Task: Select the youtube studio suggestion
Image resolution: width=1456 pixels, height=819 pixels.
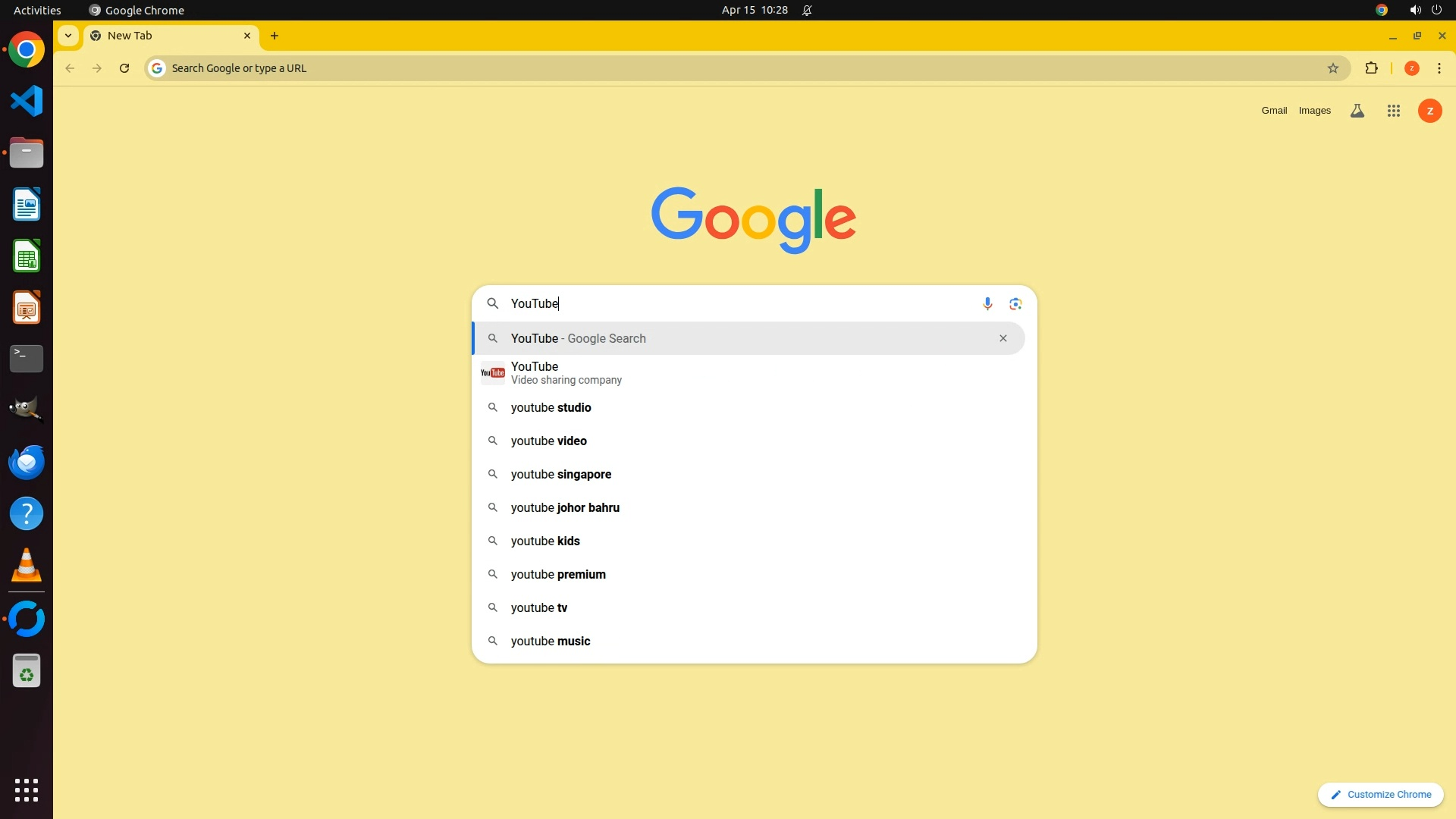Action: [551, 408]
